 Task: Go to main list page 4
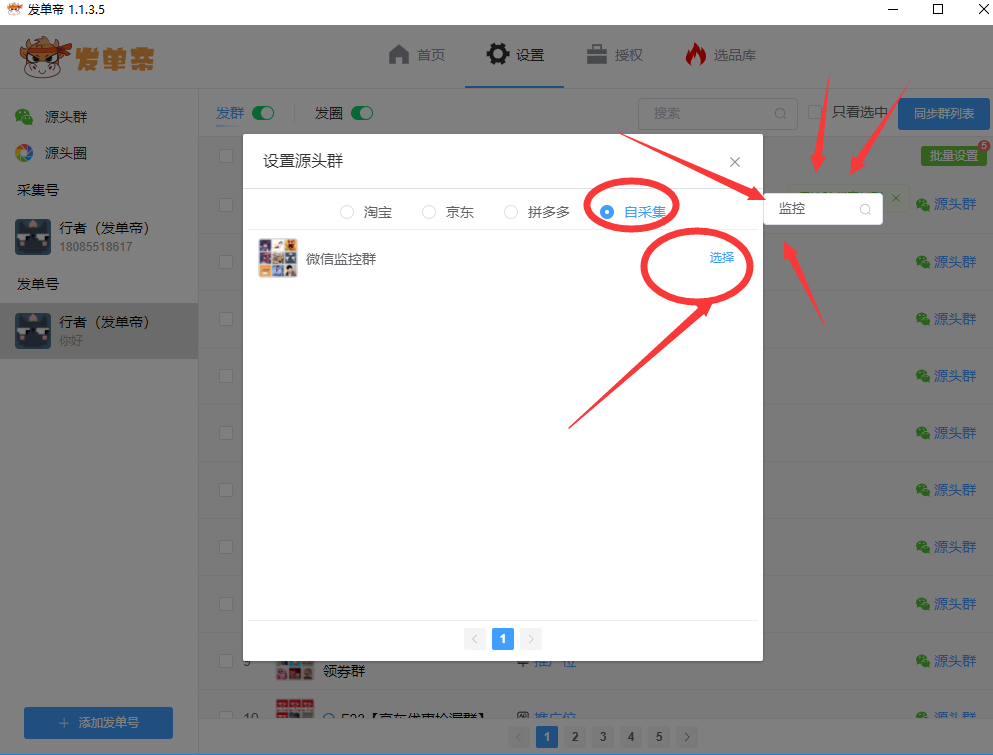pos(631,737)
